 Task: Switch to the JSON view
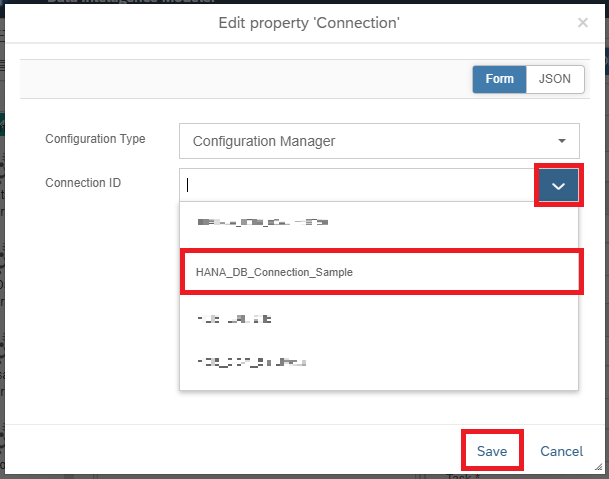coord(555,79)
